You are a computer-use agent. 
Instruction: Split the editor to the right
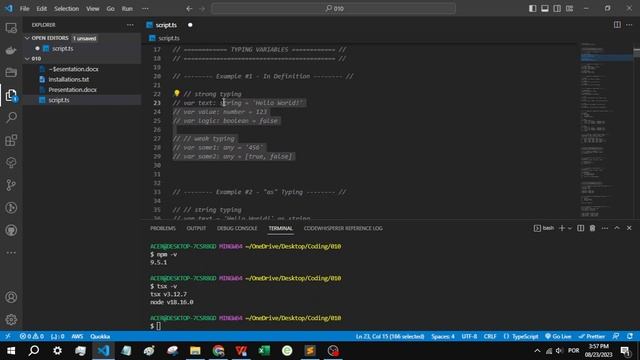617,25
